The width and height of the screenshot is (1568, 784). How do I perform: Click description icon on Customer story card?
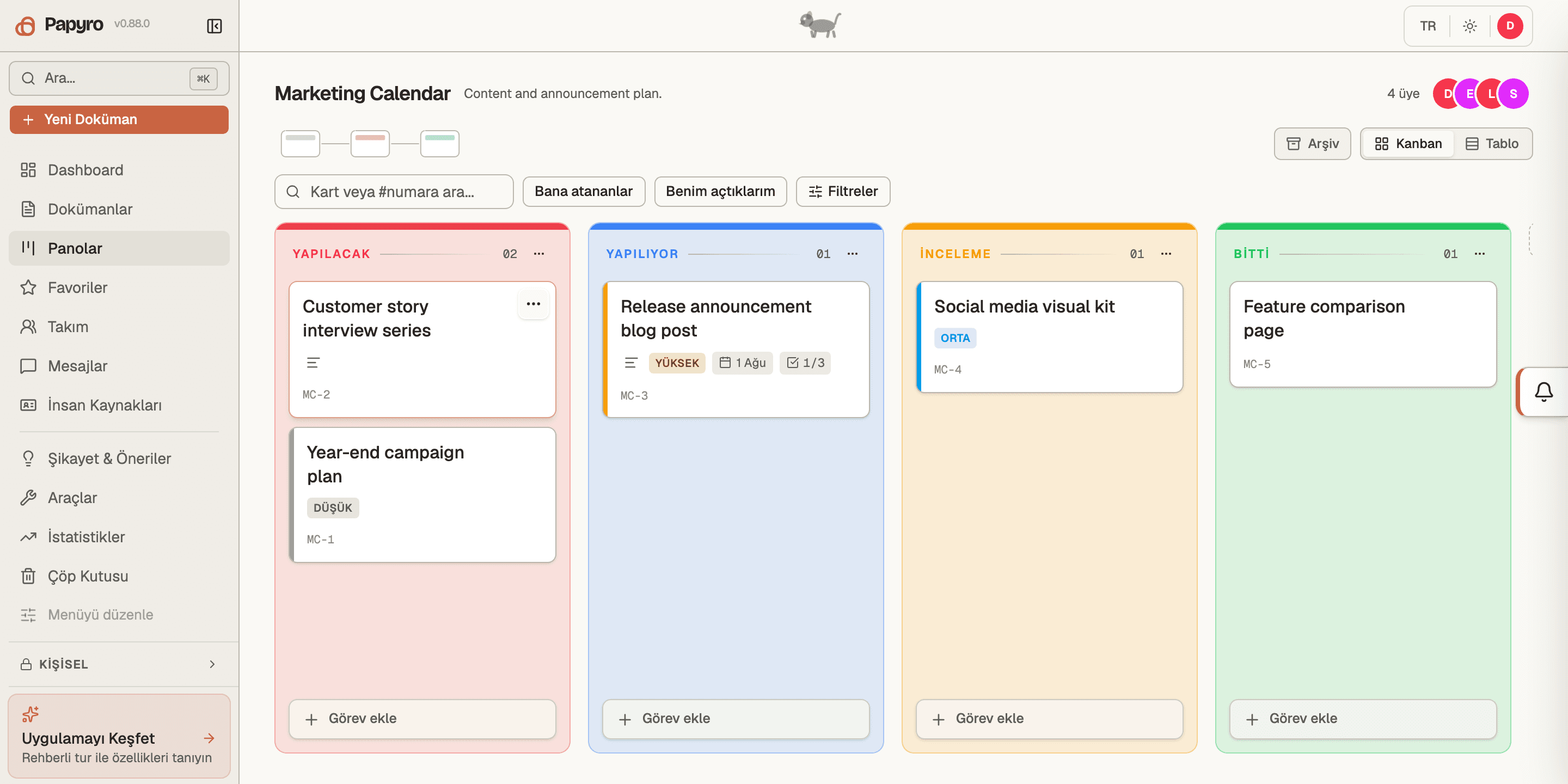(x=313, y=363)
